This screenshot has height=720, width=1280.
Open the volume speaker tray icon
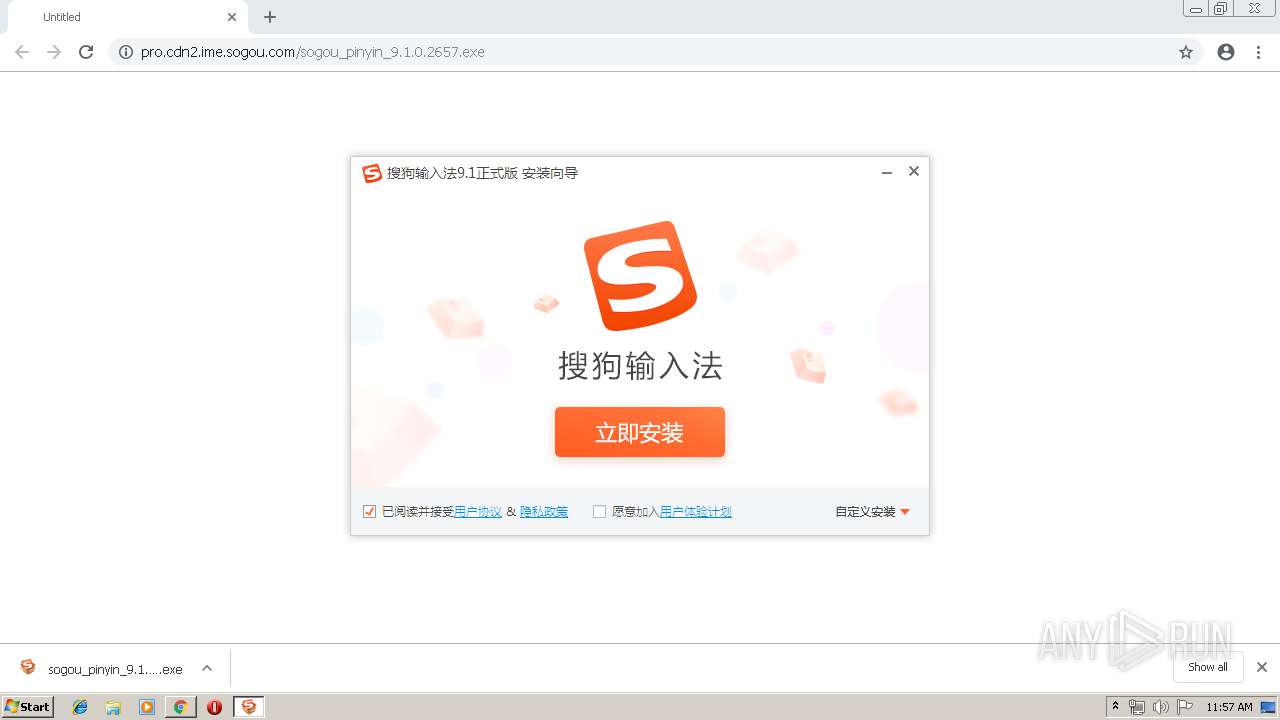tap(1160, 707)
